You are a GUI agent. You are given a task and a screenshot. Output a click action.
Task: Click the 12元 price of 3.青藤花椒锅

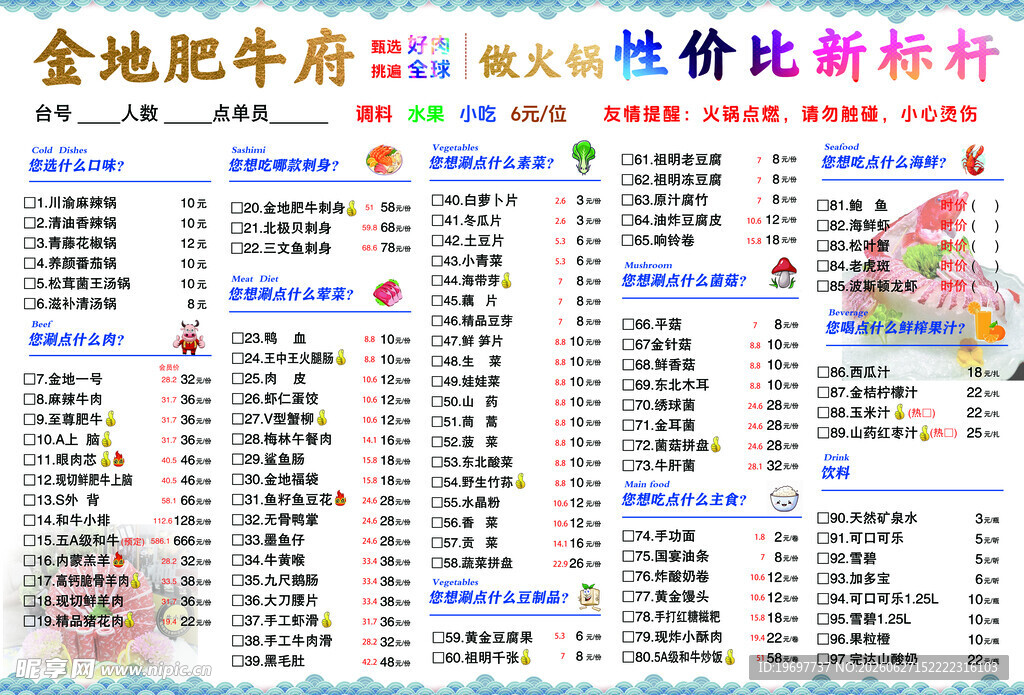(193, 243)
